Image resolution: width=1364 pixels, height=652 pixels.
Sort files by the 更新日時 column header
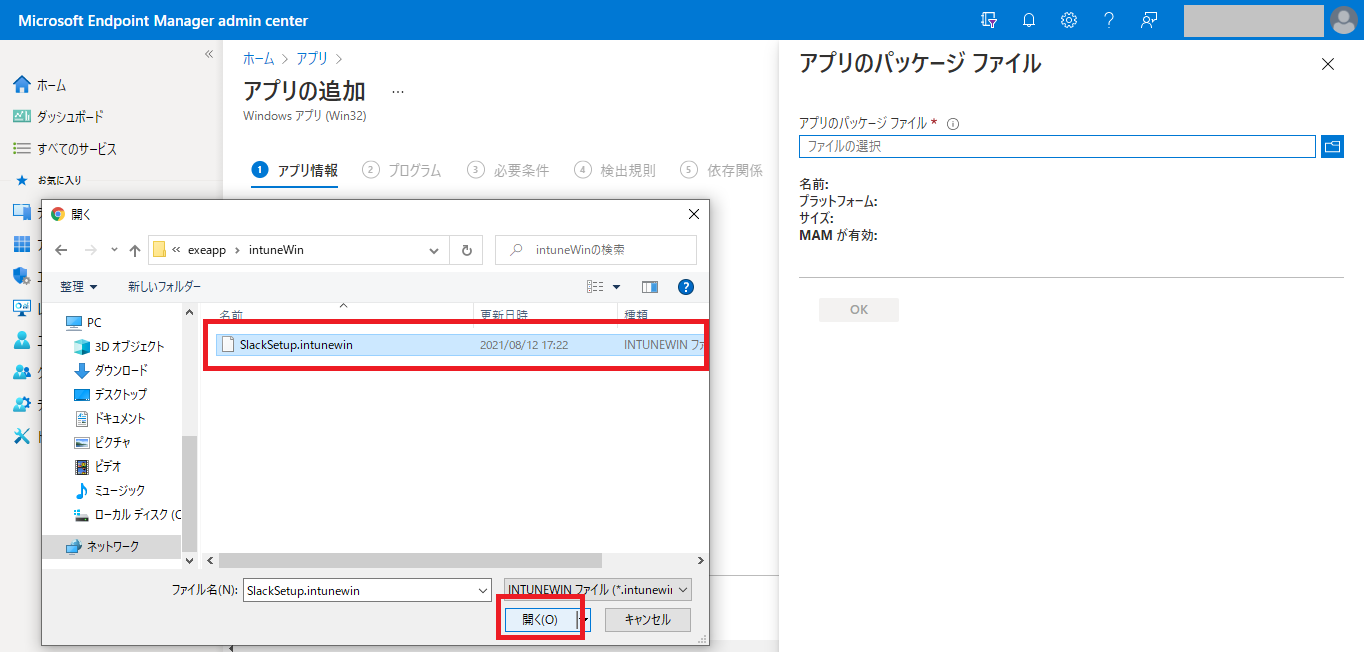[x=545, y=314]
